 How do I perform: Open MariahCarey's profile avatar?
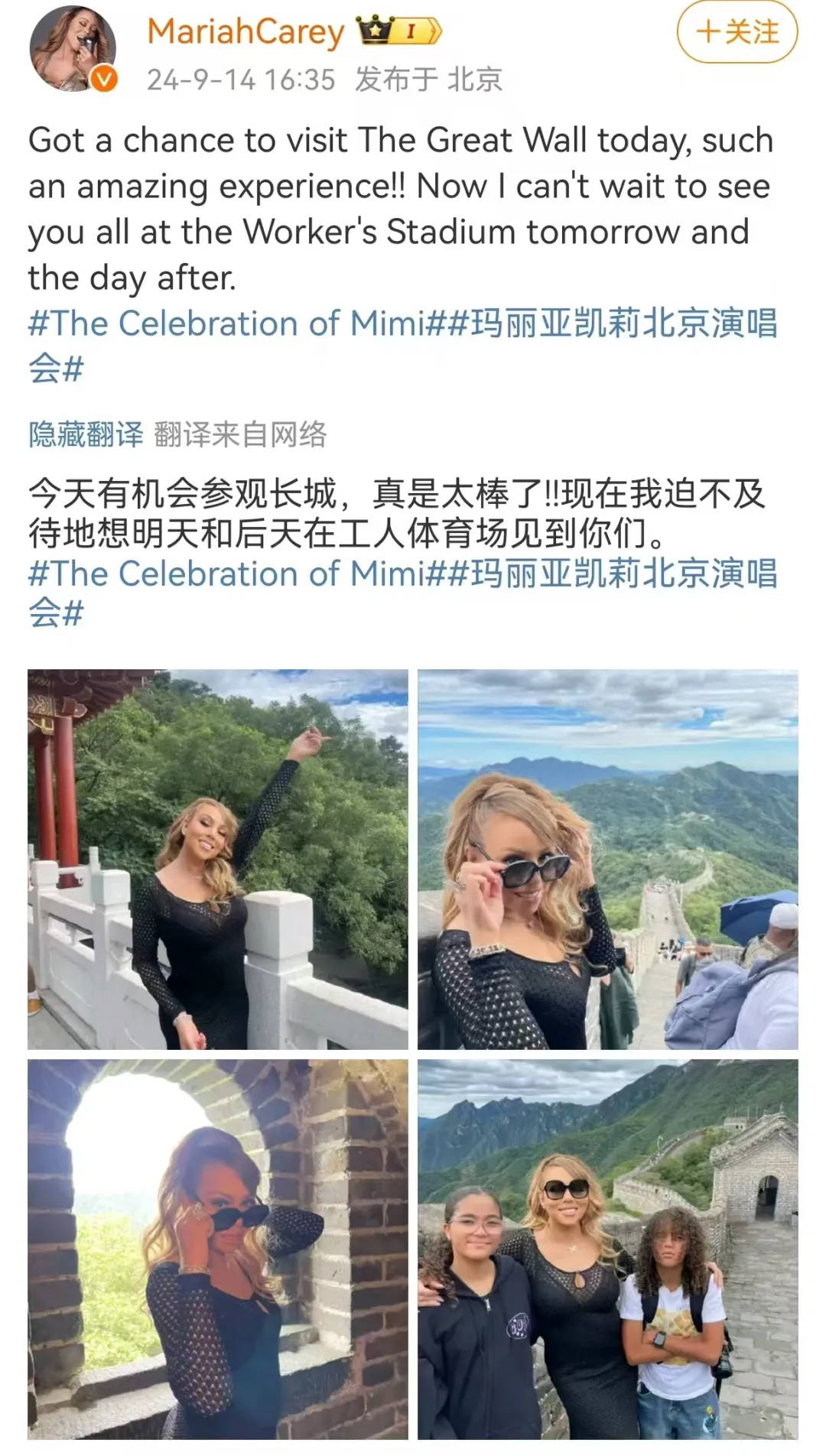pos(73,50)
